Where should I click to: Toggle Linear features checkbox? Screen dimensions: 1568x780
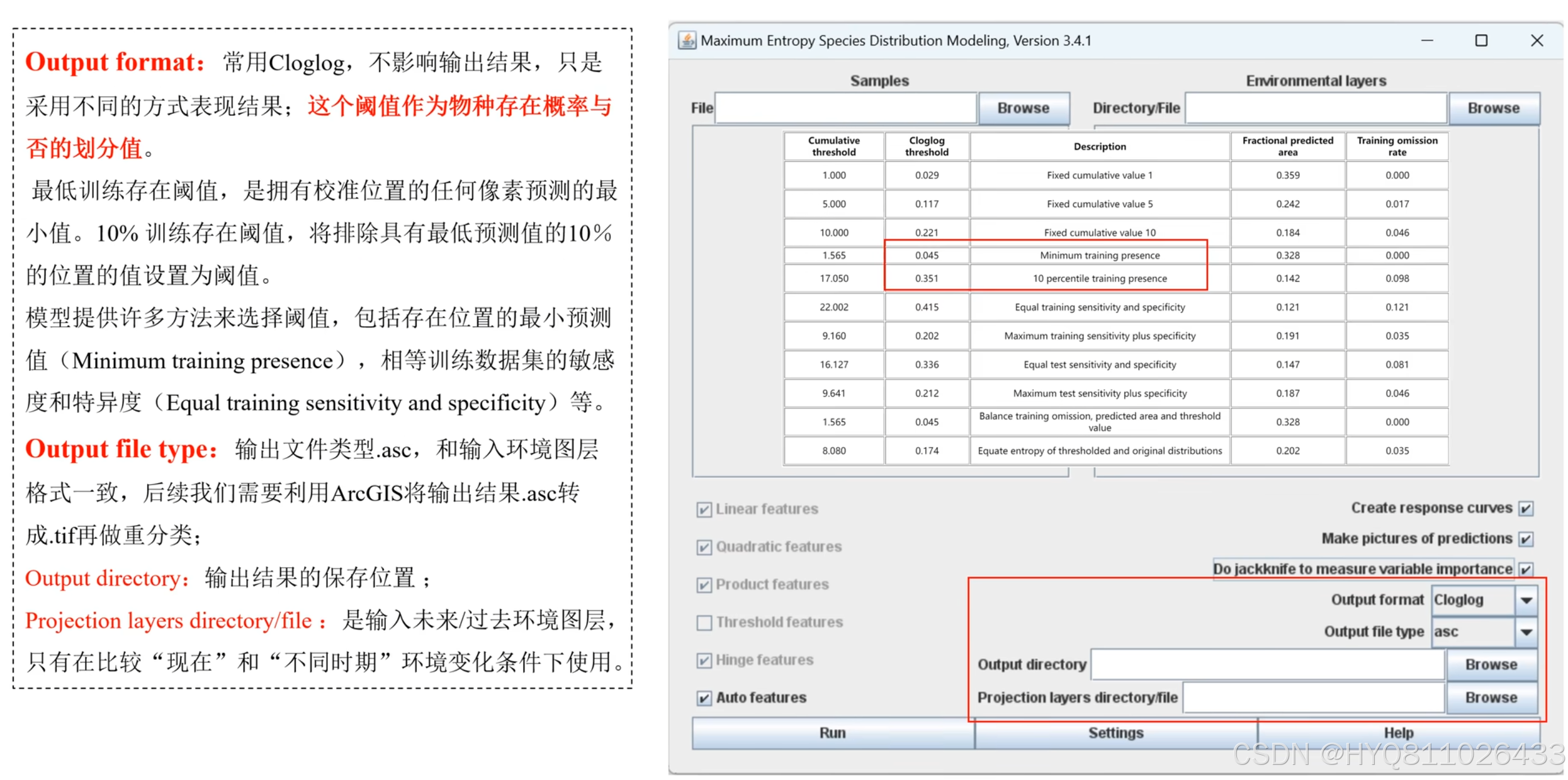tap(704, 509)
